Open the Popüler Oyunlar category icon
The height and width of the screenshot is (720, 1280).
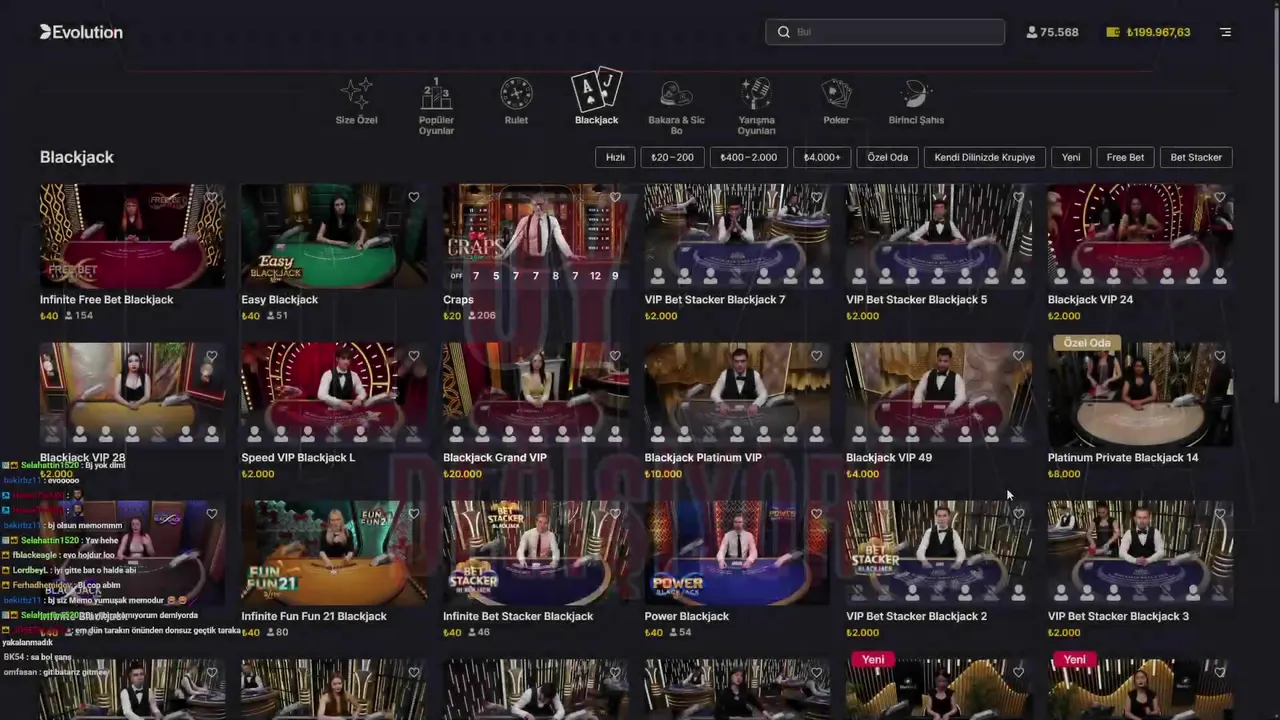(x=436, y=94)
